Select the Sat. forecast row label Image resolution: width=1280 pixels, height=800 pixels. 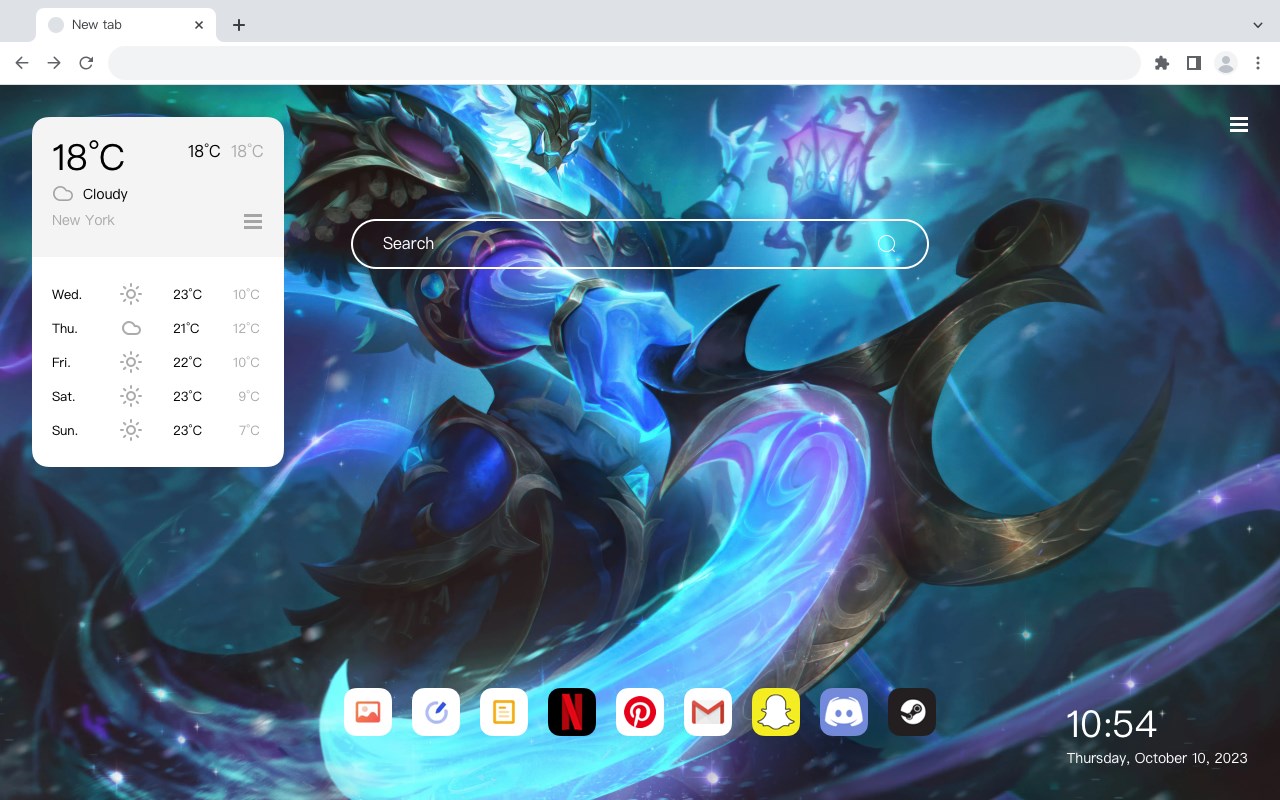(64, 396)
